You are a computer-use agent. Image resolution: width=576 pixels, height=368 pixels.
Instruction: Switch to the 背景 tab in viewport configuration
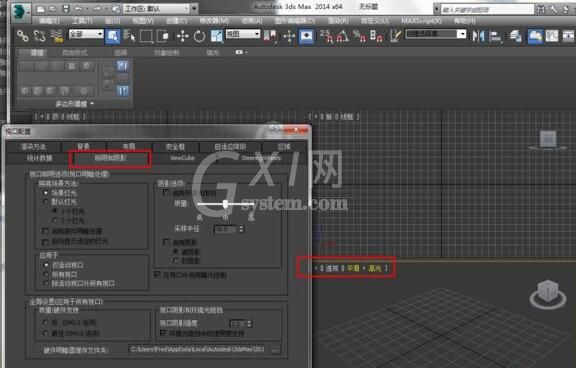pyautogui.click(x=84, y=147)
